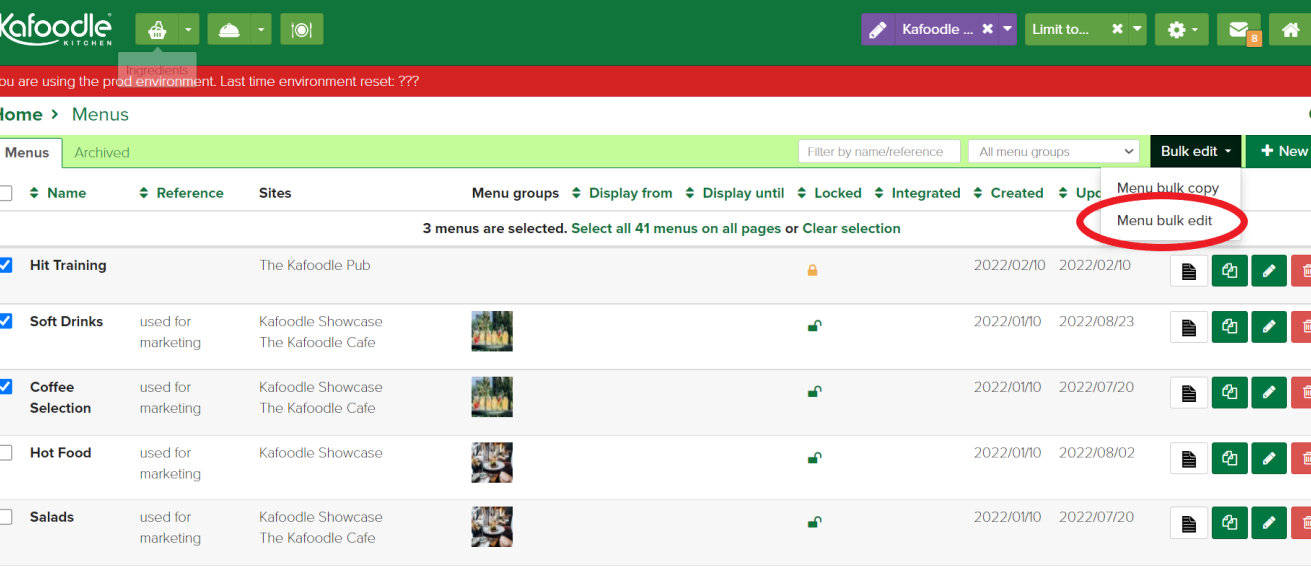Image resolution: width=1311 pixels, height=569 pixels.
Task: Click the Hit Training locked padlock icon
Action: [x=812, y=270]
